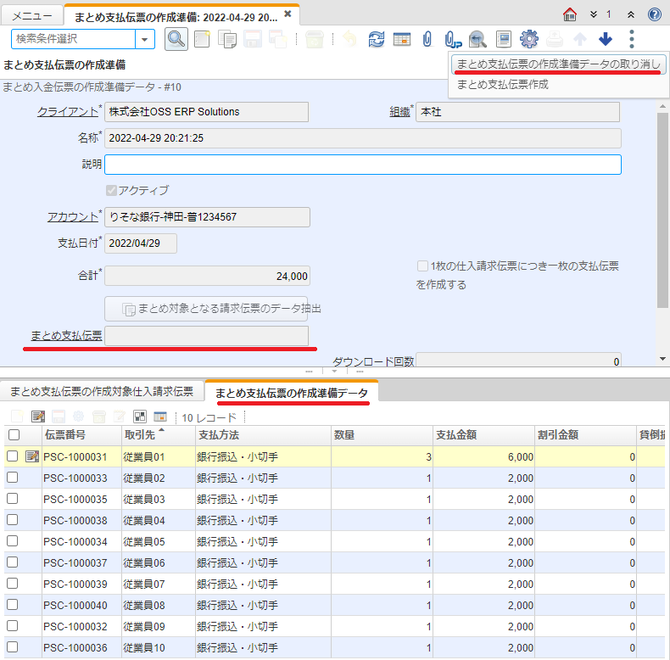This screenshot has height=660, width=670.
Task: Open the attachment paperclip icon
Action: [427, 39]
